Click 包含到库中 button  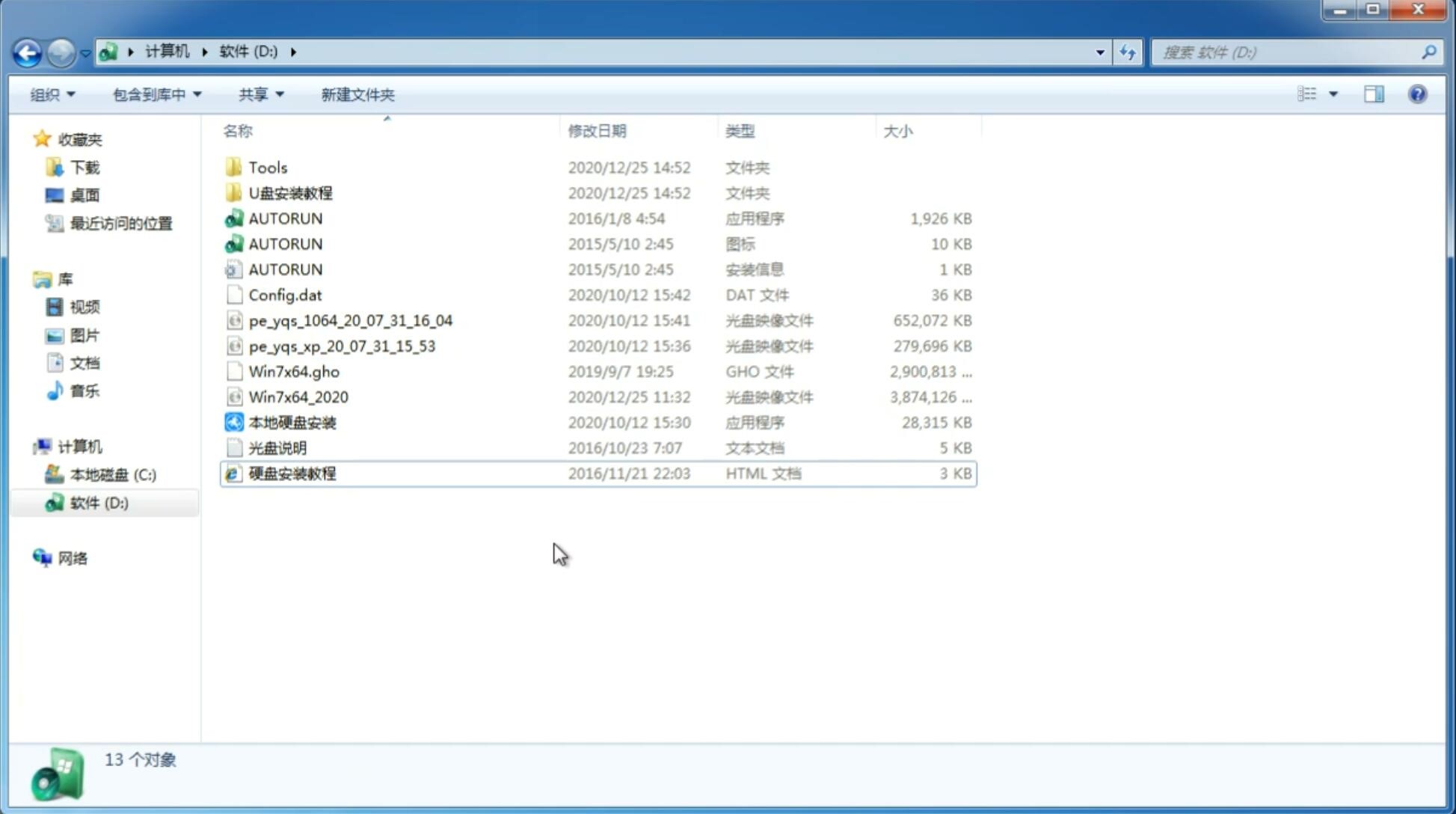[155, 94]
